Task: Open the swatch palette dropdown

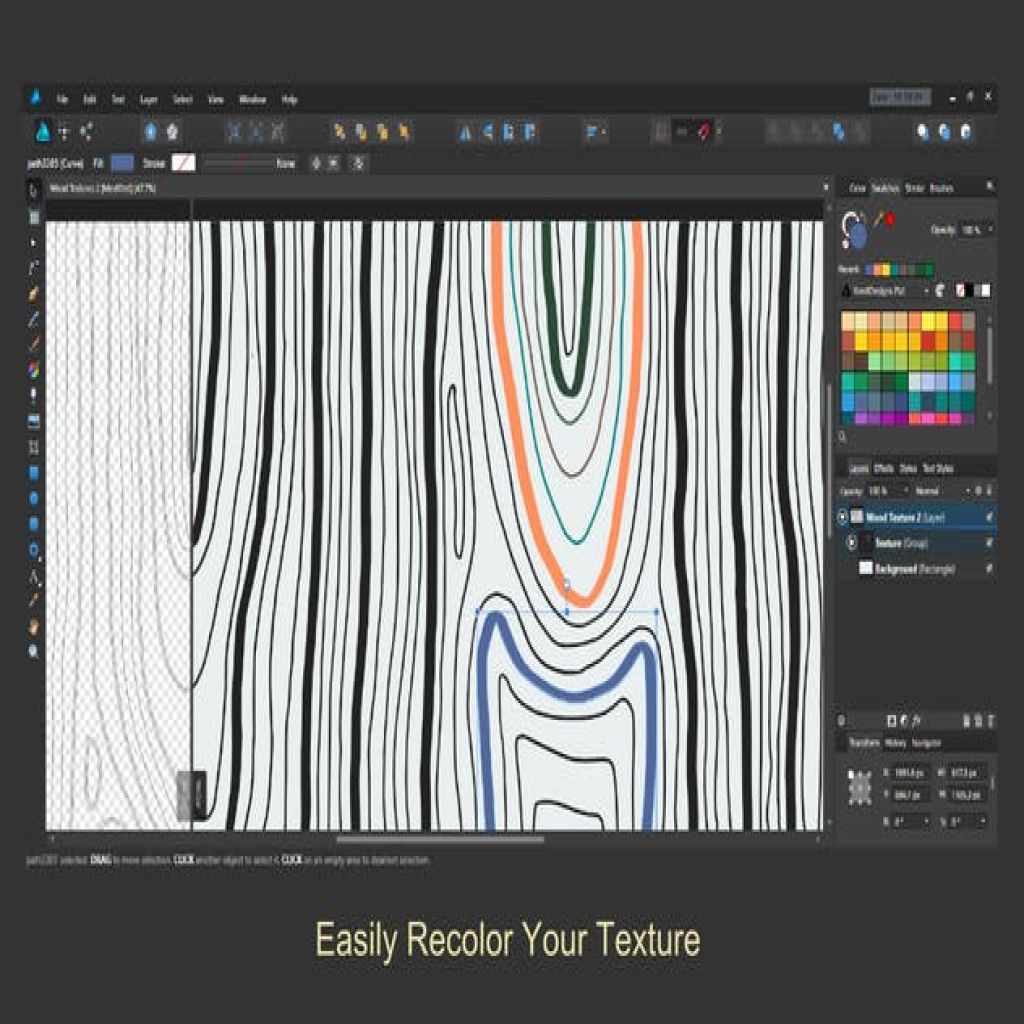Action: (884, 291)
